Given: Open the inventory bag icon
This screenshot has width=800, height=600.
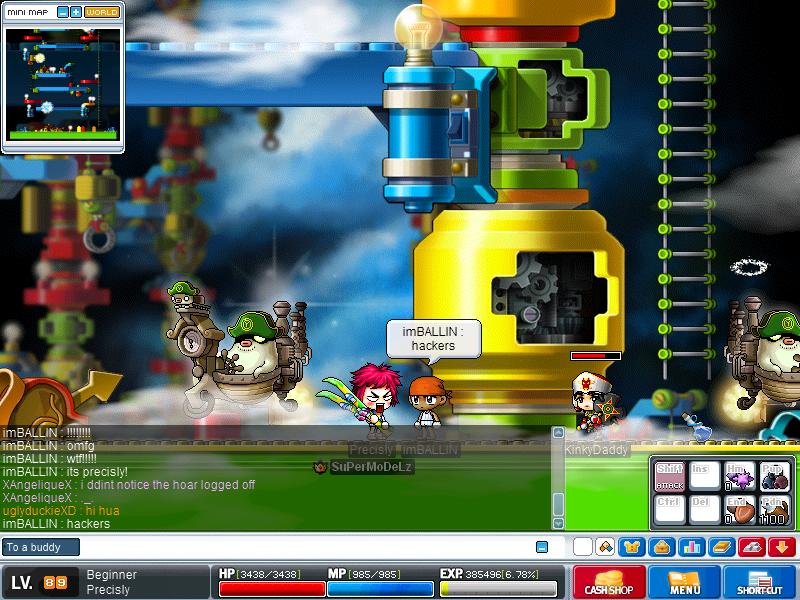Looking at the screenshot, I should [x=662, y=547].
